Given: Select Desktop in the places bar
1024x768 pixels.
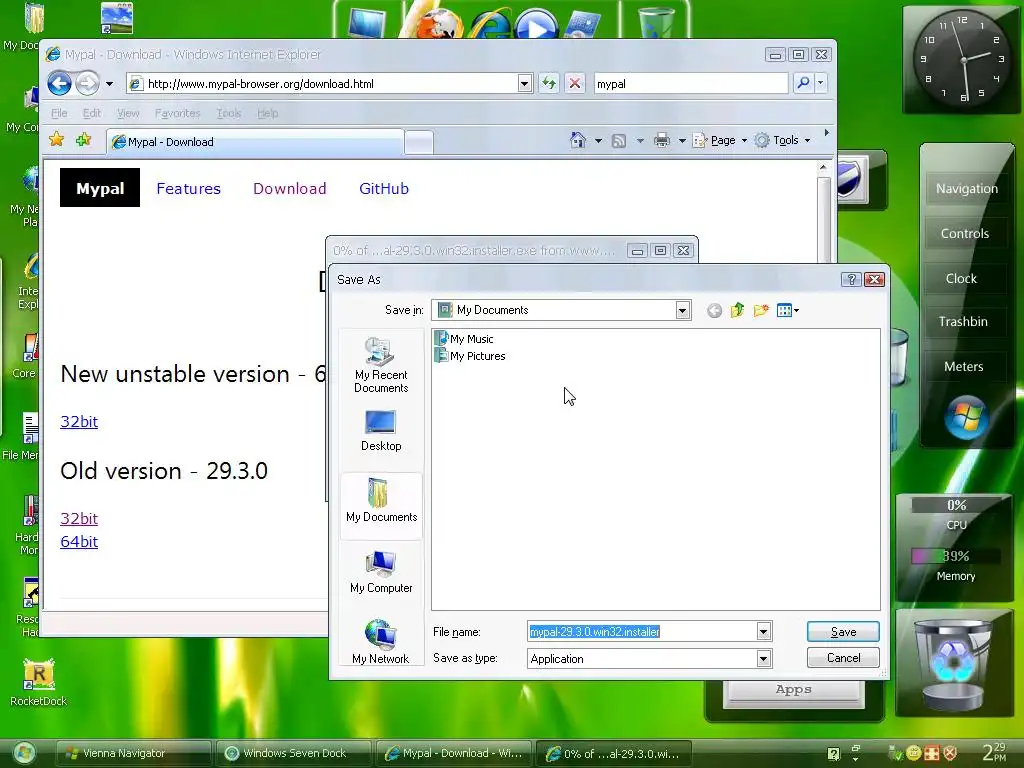Looking at the screenshot, I should click(381, 431).
